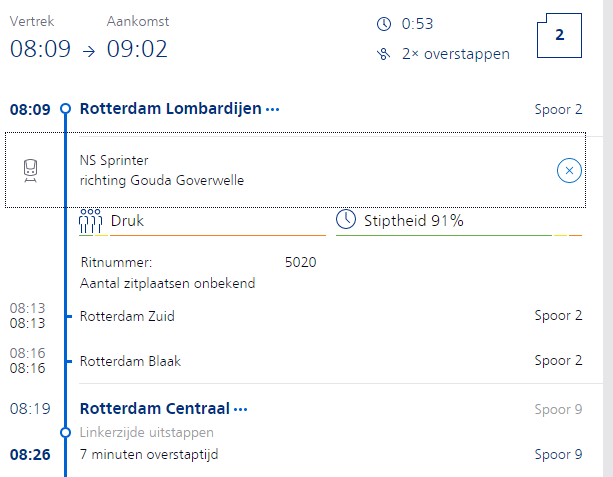Open more options next to Rotterdam Centraal
This screenshot has width=613, height=477.
pyautogui.click(x=240, y=410)
